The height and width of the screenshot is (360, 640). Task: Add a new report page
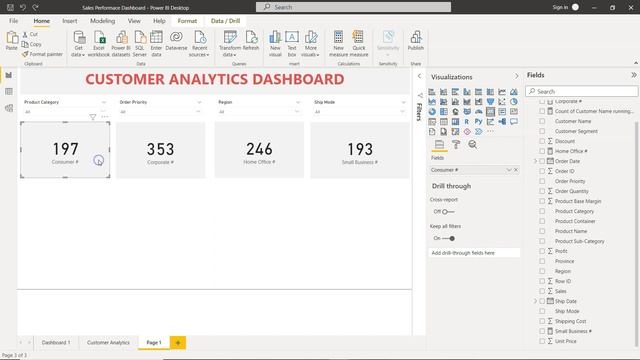[x=178, y=343]
